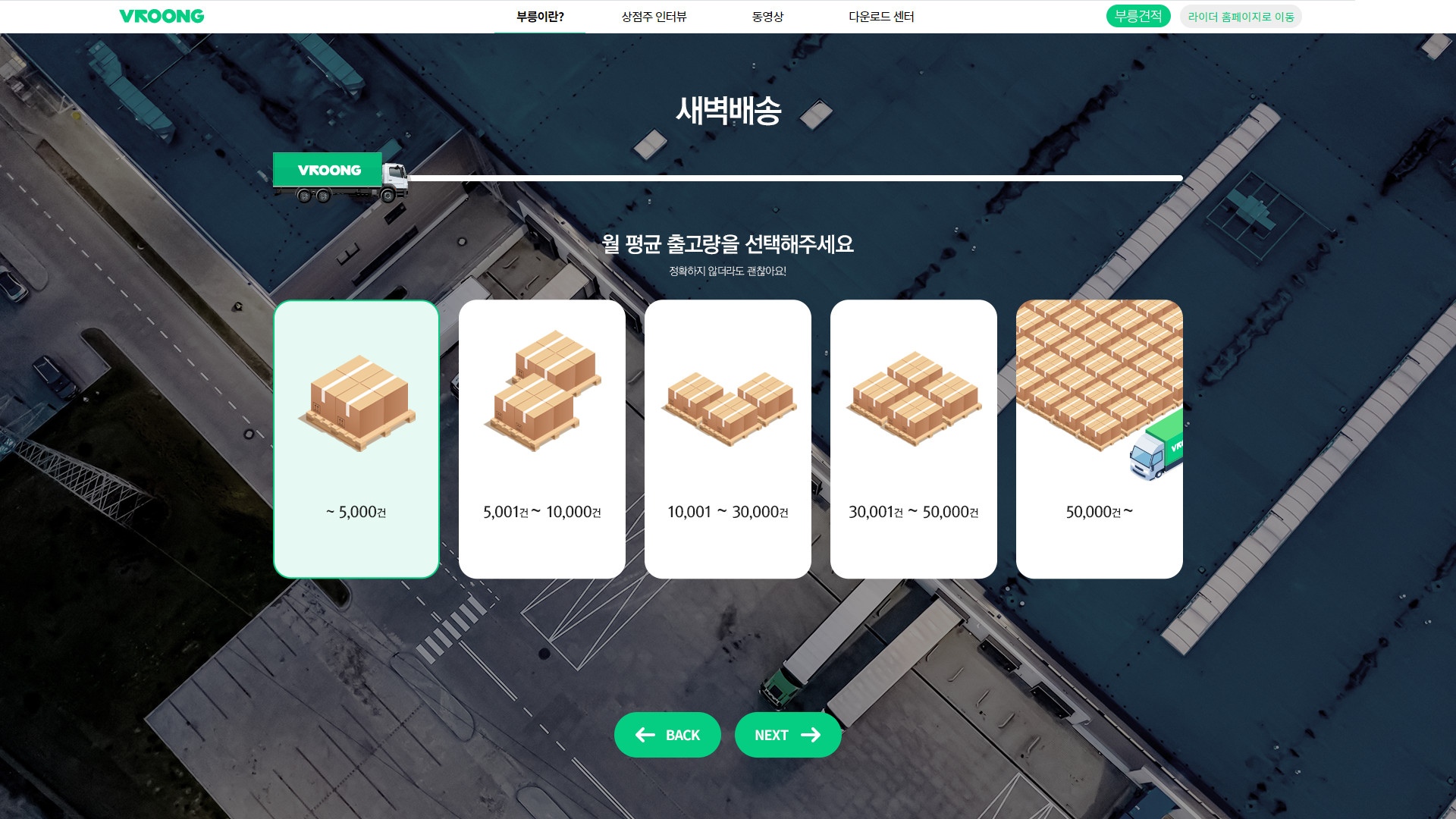Go to 라이더 홈페이지로 이동 link

(1241, 17)
